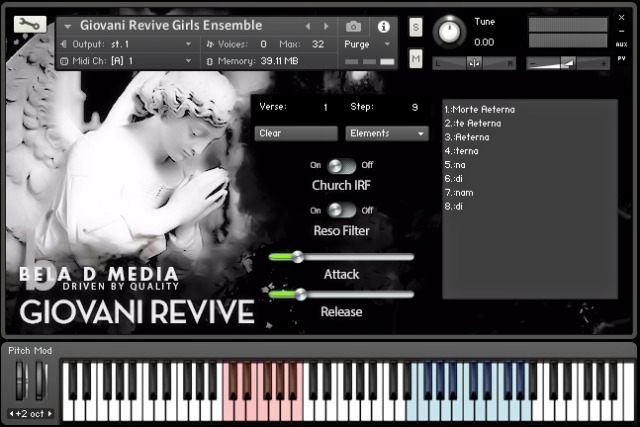Toggle the AUX sends button
The height and width of the screenshot is (427, 640).
[621, 44]
